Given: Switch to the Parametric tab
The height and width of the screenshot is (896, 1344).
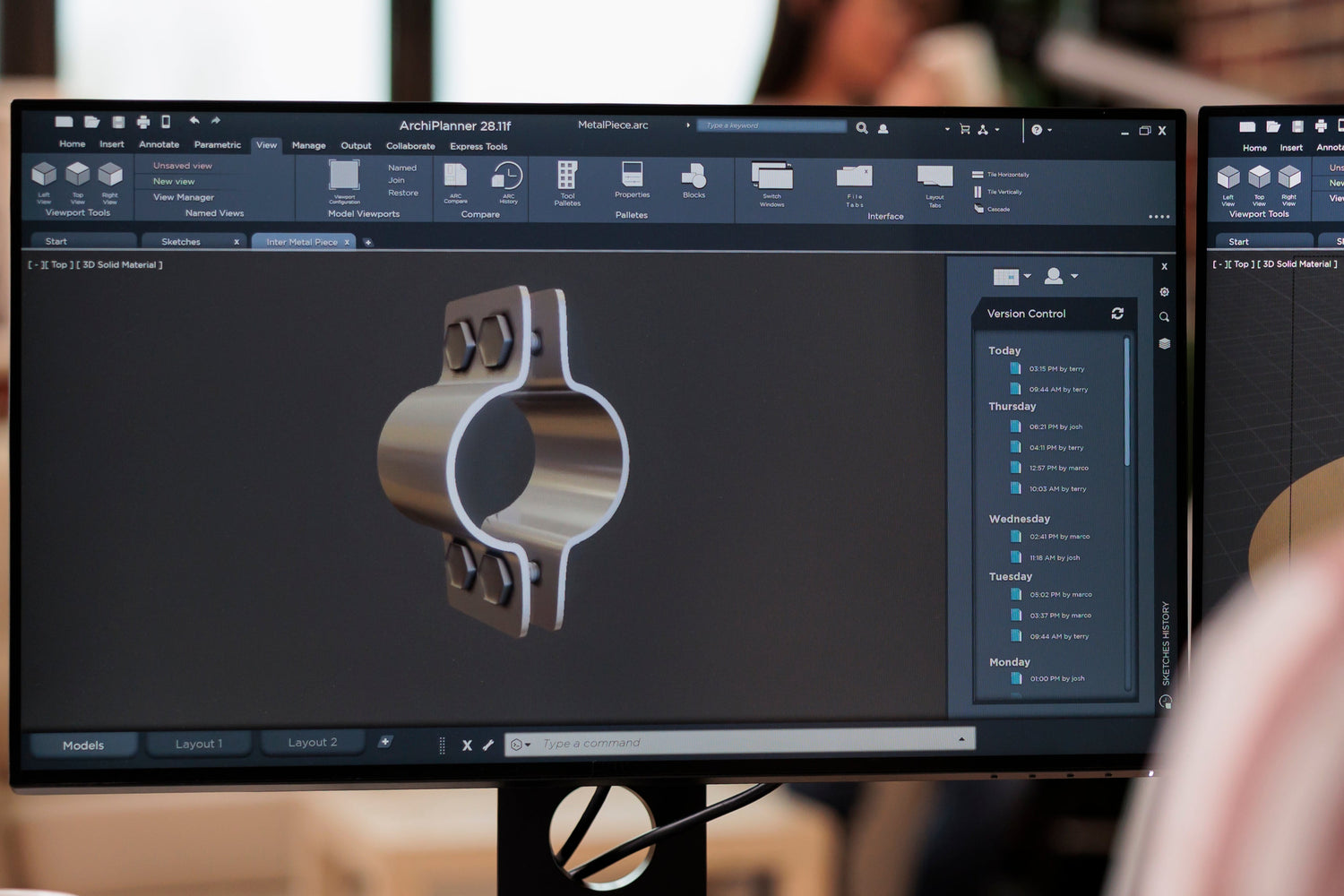Looking at the screenshot, I should point(218,145).
